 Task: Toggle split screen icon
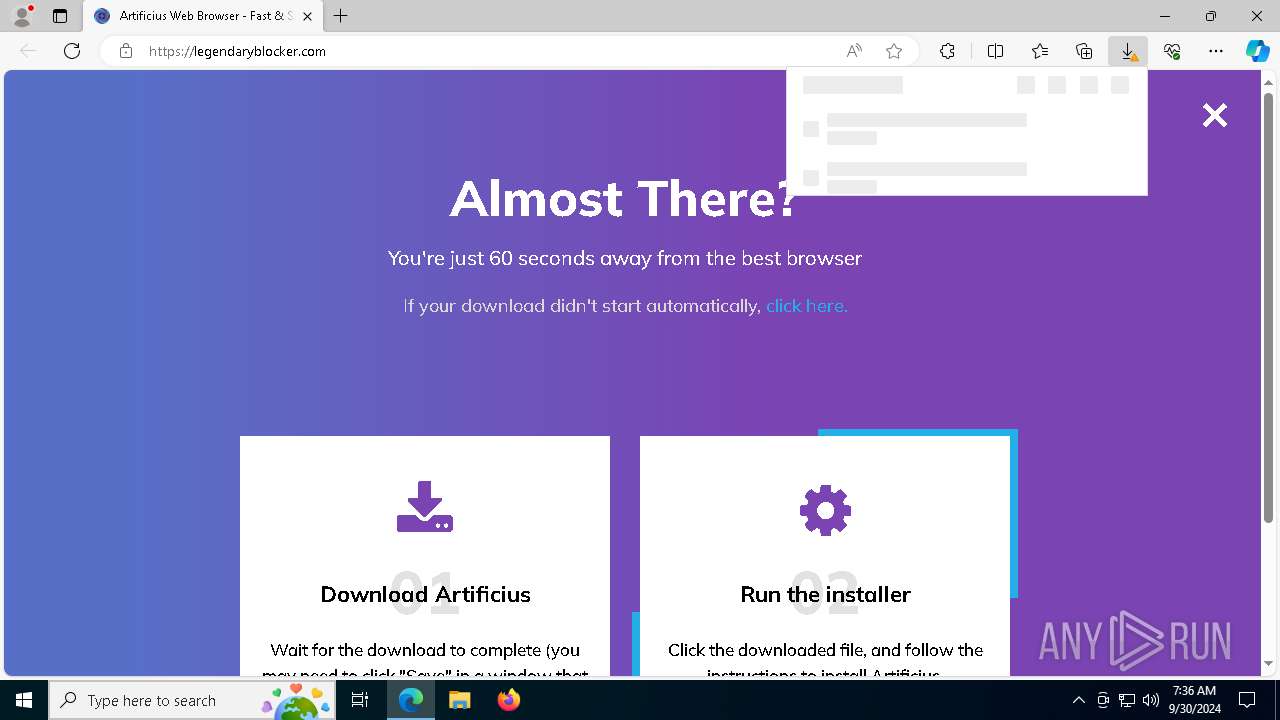996,51
